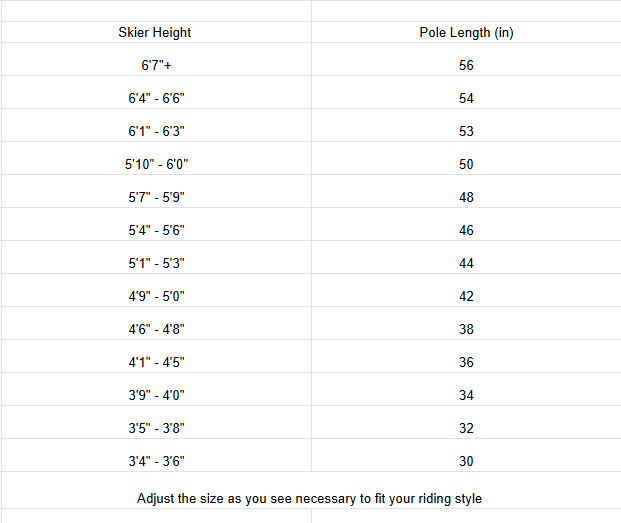
Task: Click the 6'1" - 6'3" cell
Action: tap(155, 131)
